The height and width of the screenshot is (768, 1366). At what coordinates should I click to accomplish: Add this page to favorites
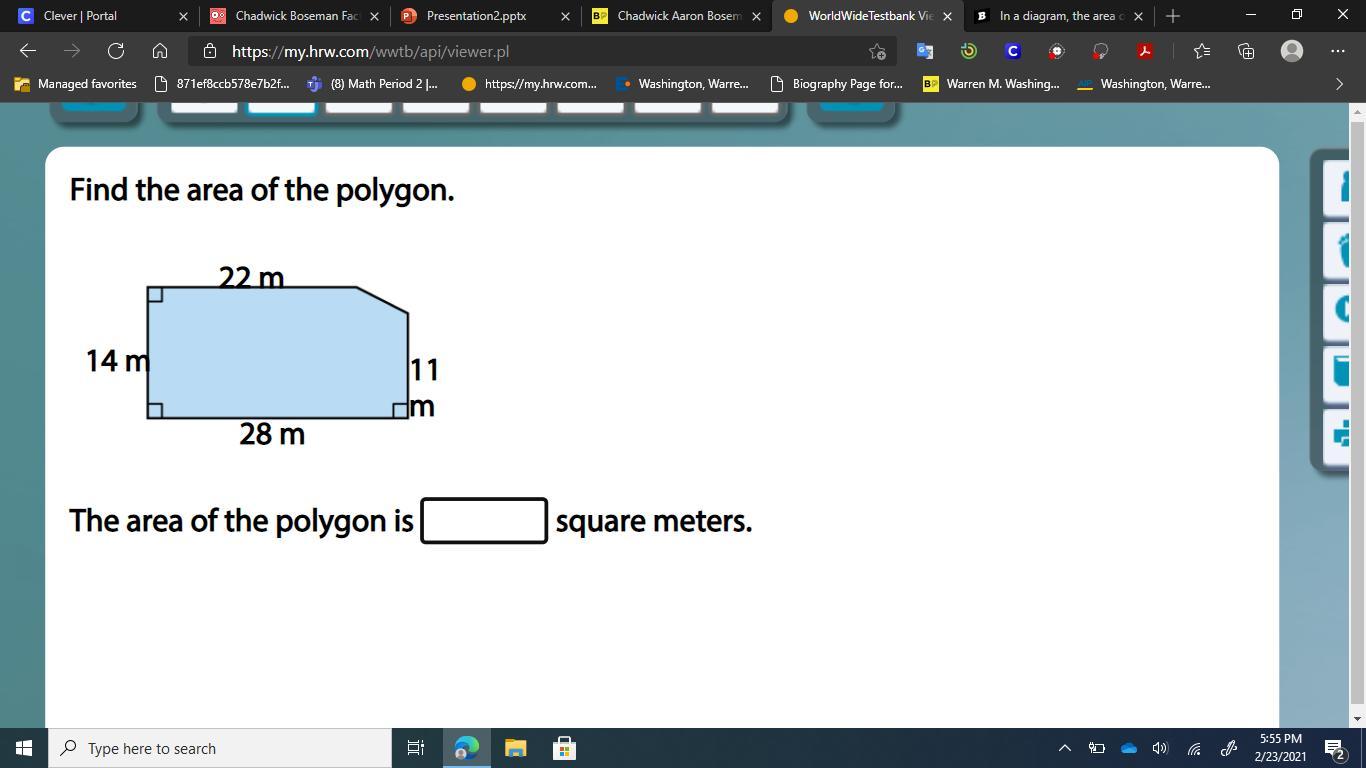click(877, 51)
